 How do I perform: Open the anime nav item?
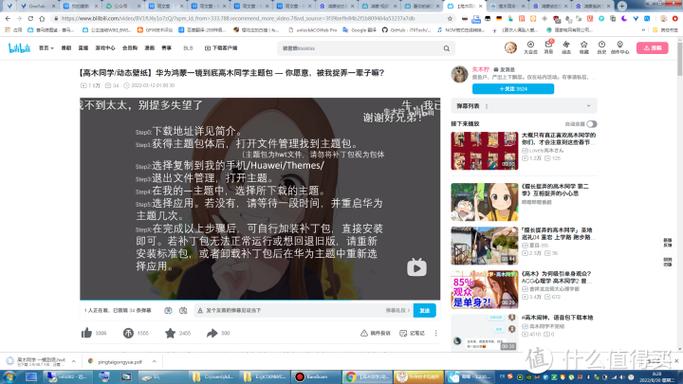tap(66, 48)
